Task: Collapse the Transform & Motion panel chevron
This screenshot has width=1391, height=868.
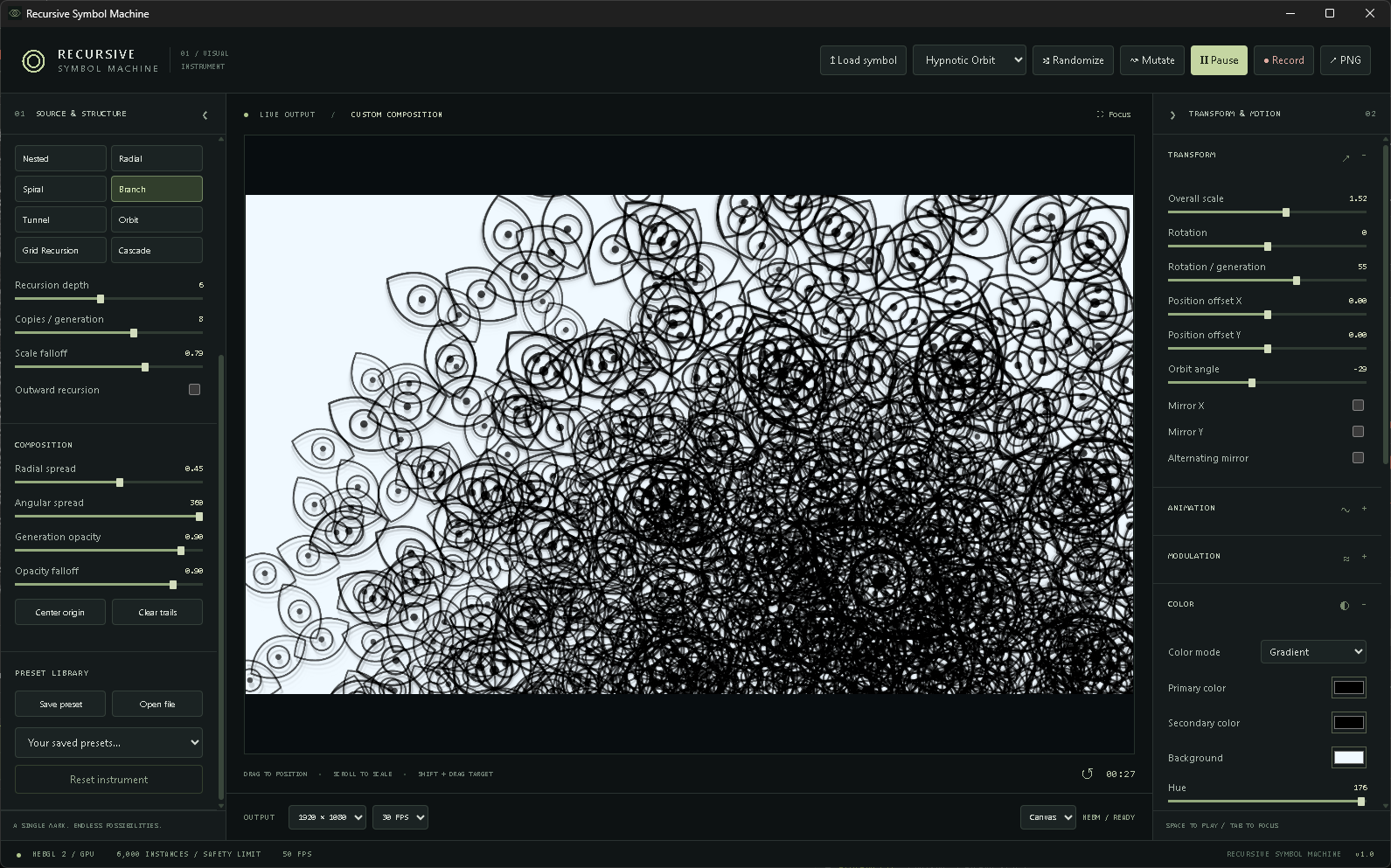Action: coord(1172,115)
